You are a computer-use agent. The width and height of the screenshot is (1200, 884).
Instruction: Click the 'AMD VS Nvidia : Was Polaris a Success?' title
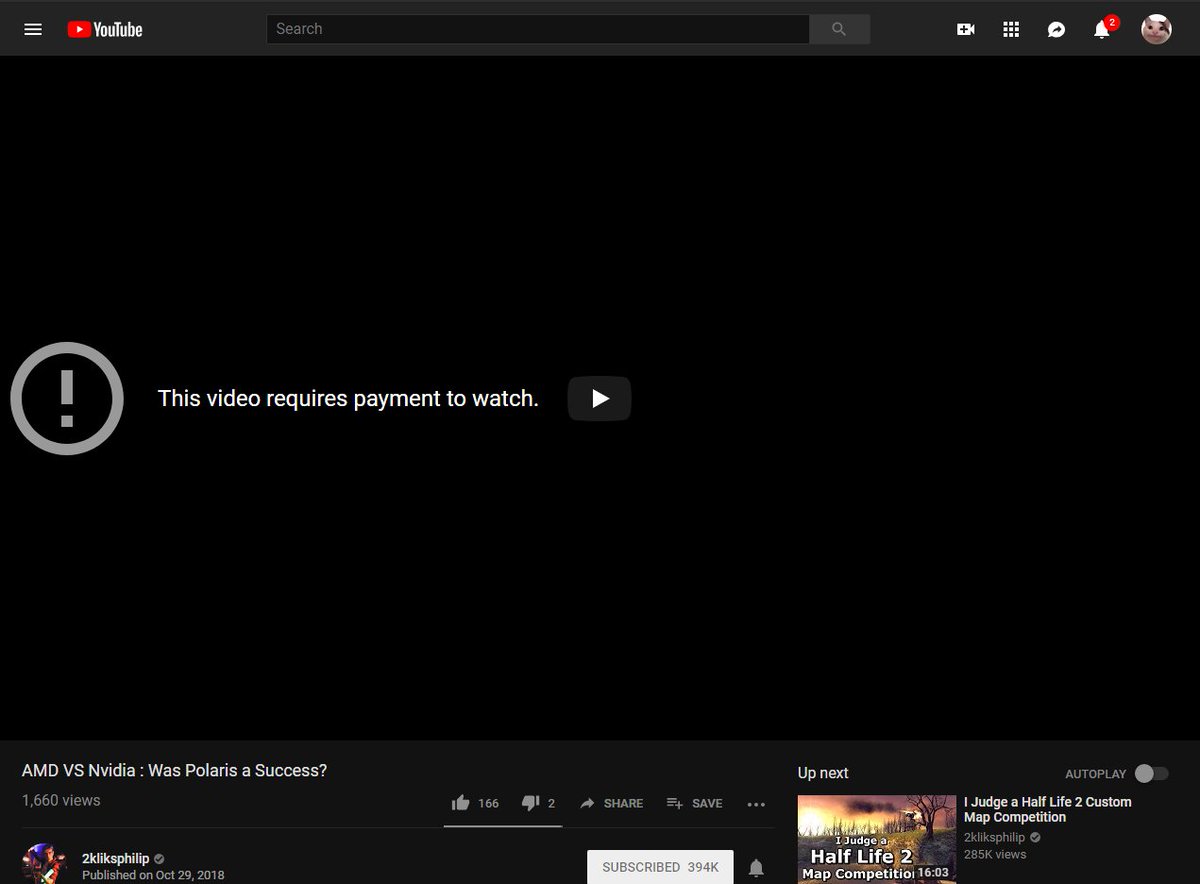point(175,770)
